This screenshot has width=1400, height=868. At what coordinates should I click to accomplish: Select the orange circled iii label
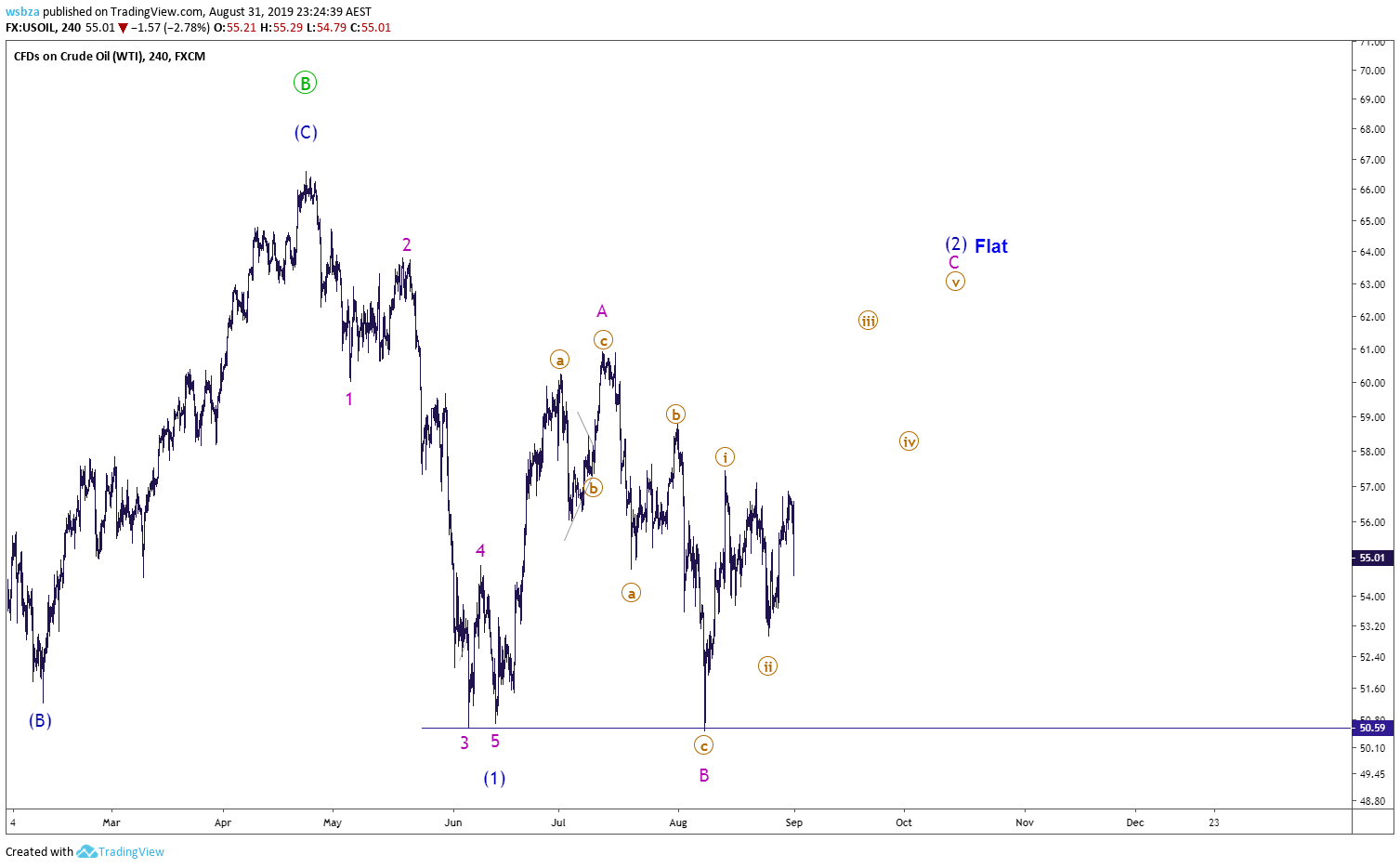click(868, 321)
